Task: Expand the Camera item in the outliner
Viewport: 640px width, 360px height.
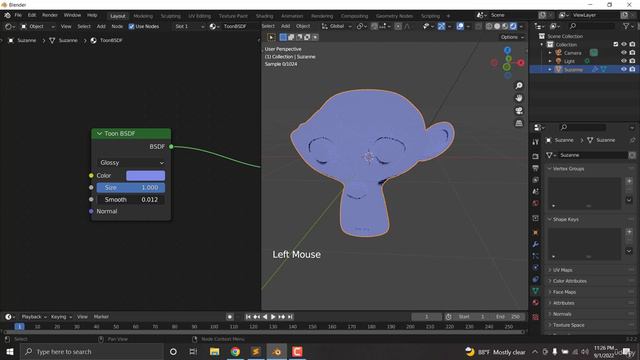Action: 550,53
